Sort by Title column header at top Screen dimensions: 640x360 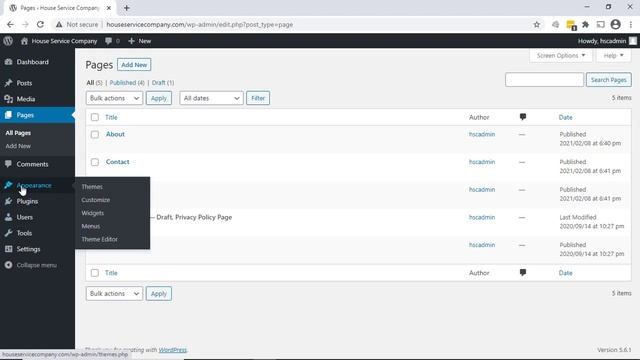[111, 117]
